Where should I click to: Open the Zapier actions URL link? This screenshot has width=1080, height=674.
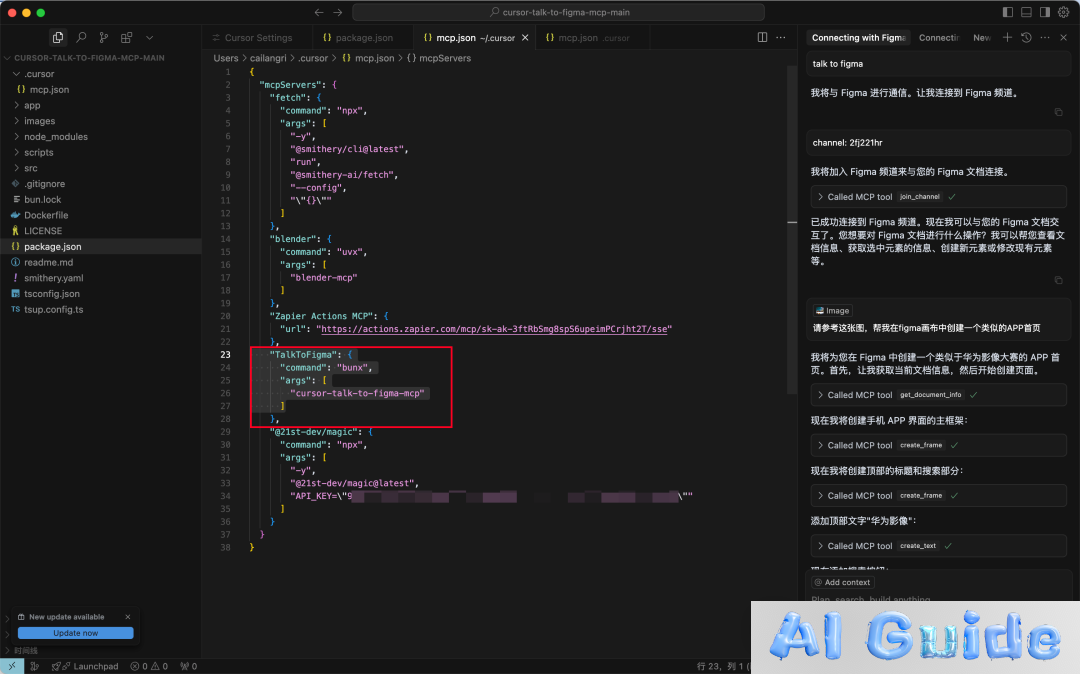click(495, 329)
